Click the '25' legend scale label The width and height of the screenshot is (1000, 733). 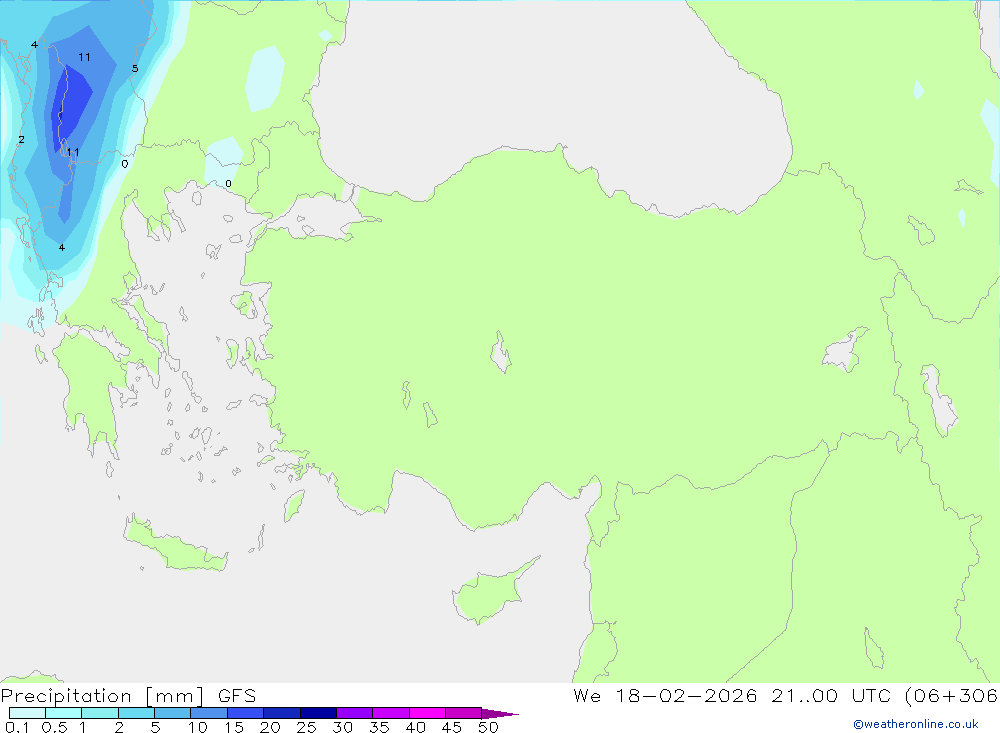pos(307,727)
